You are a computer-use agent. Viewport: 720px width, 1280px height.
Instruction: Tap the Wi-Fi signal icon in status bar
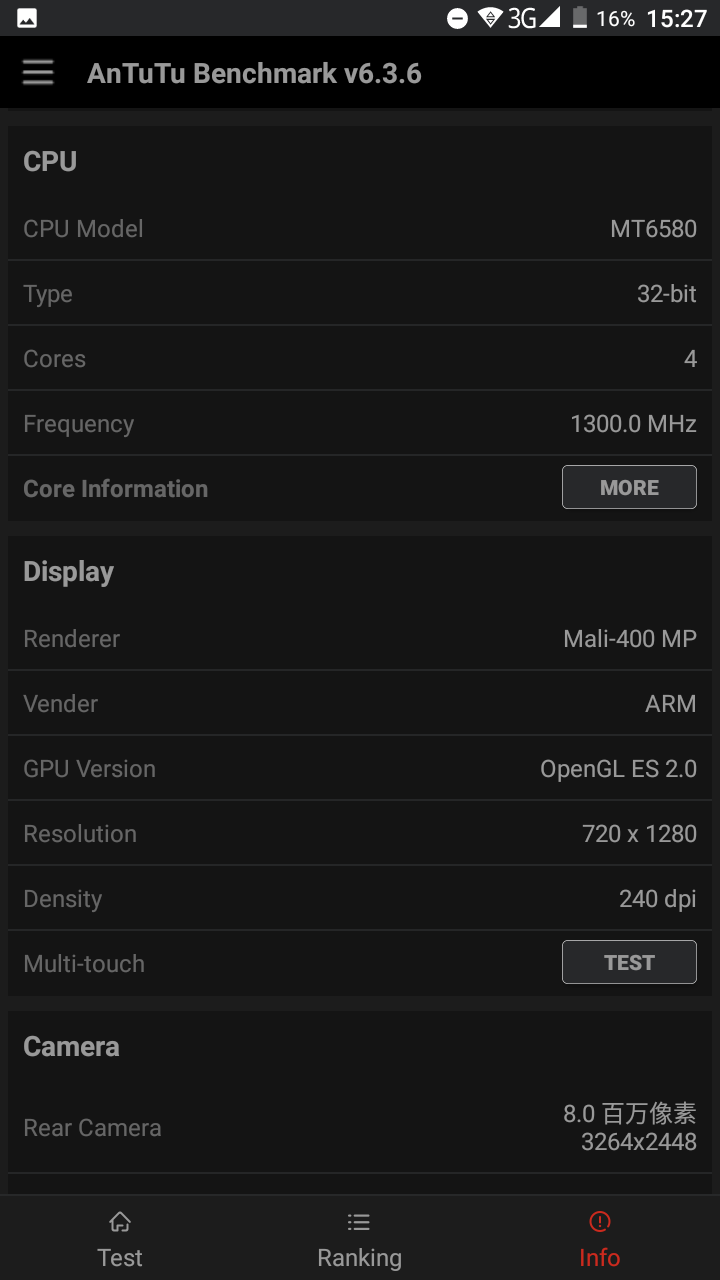[x=490, y=18]
